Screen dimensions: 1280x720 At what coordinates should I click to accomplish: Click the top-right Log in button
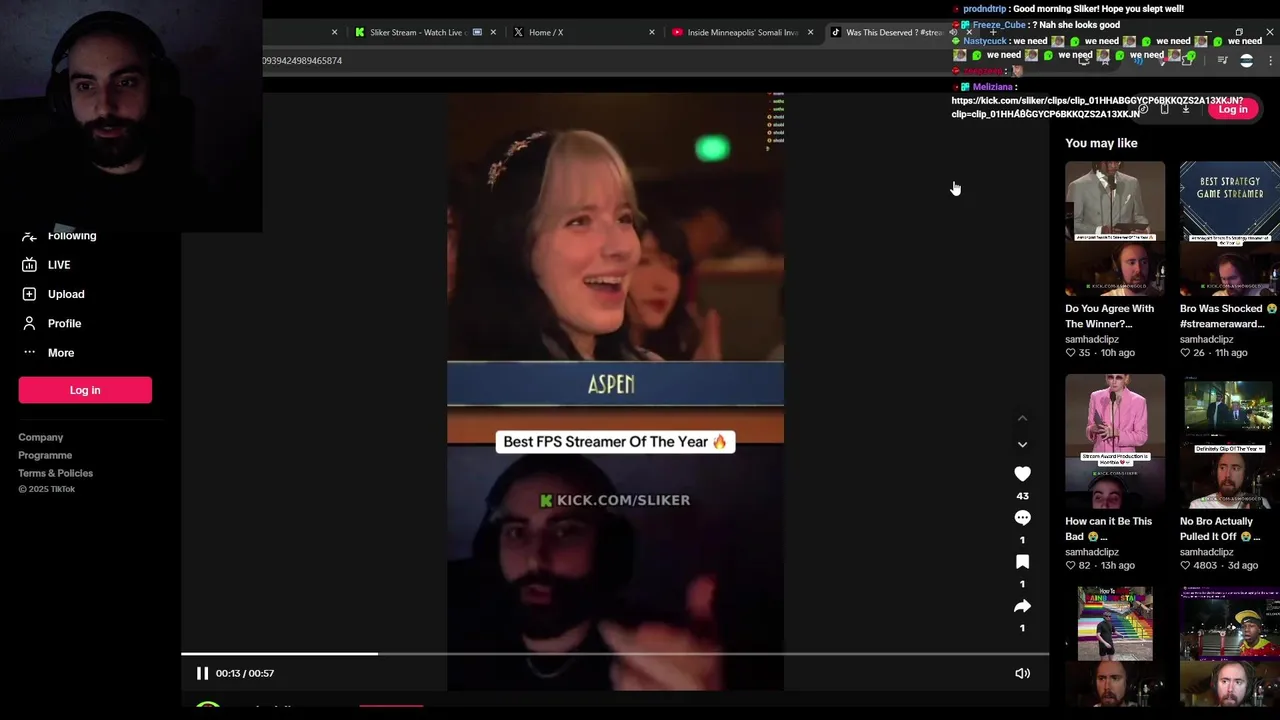(1233, 109)
